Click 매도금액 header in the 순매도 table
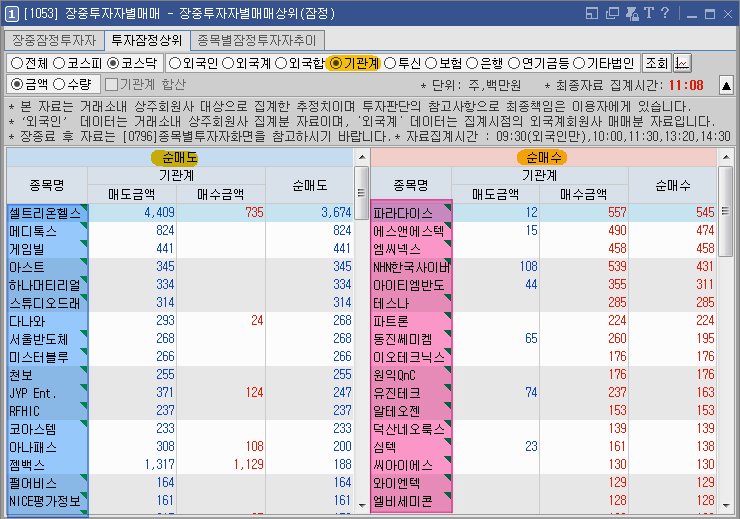 pyautogui.click(x=132, y=194)
